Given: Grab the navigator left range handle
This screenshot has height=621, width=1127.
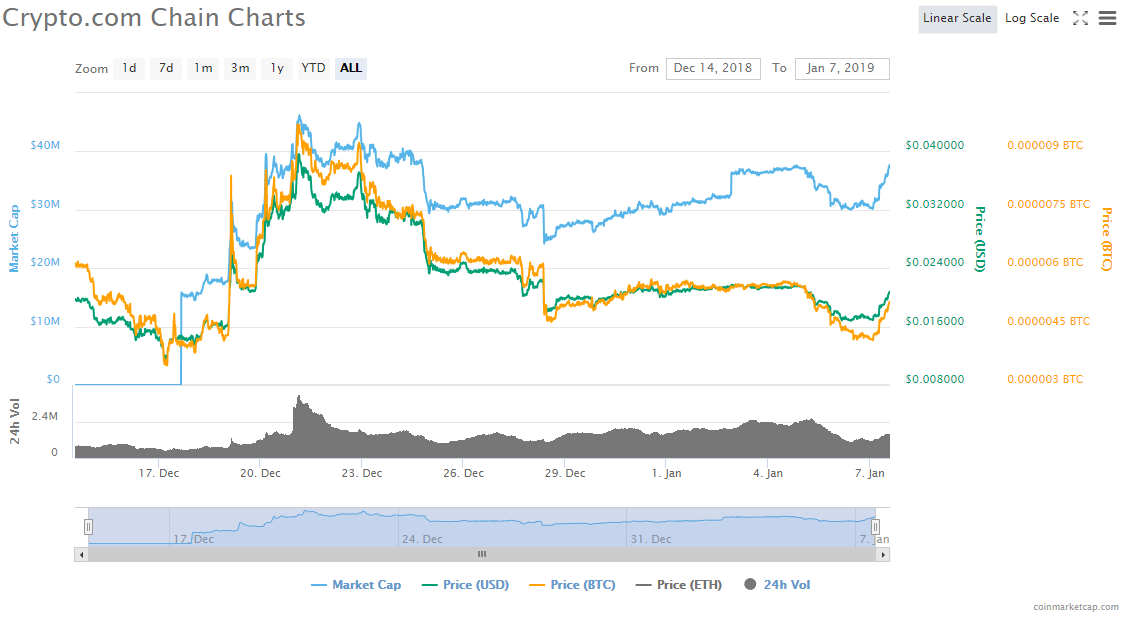Looking at the screenshot, I should [88, 527].
